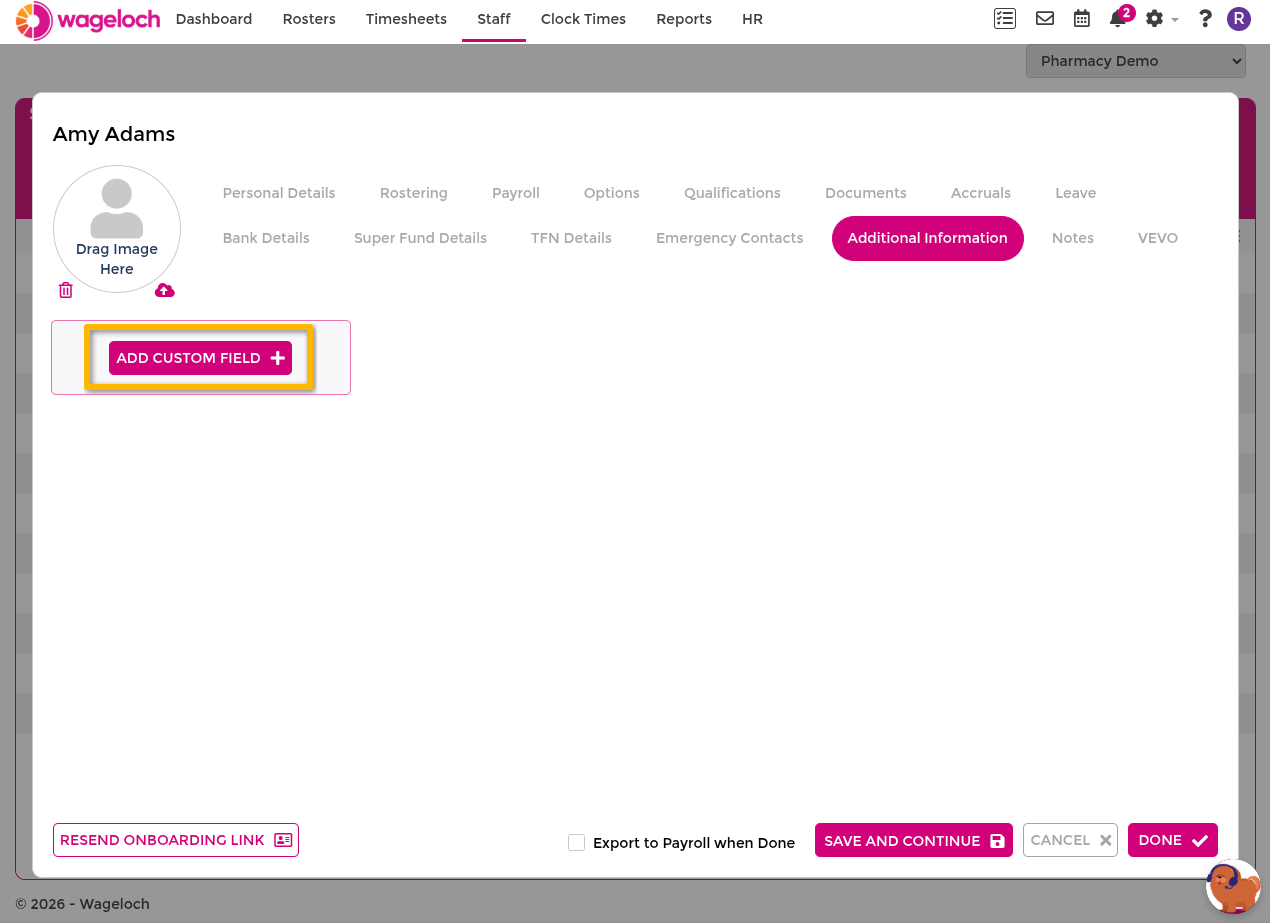Click the R user avatar
The image size is (1270, 923).
click(x=1239, y=18)
